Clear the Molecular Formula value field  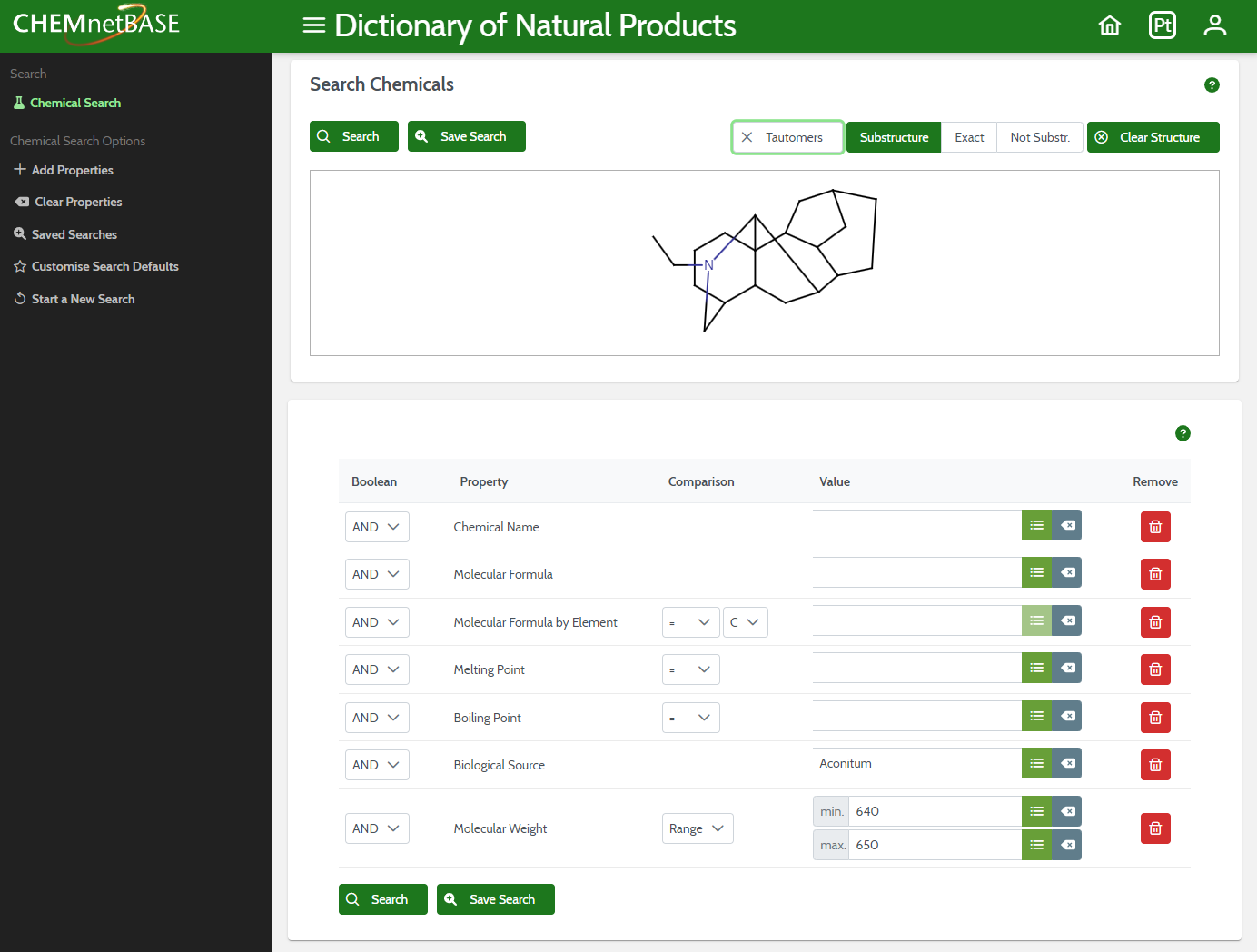pos(1067,572)
